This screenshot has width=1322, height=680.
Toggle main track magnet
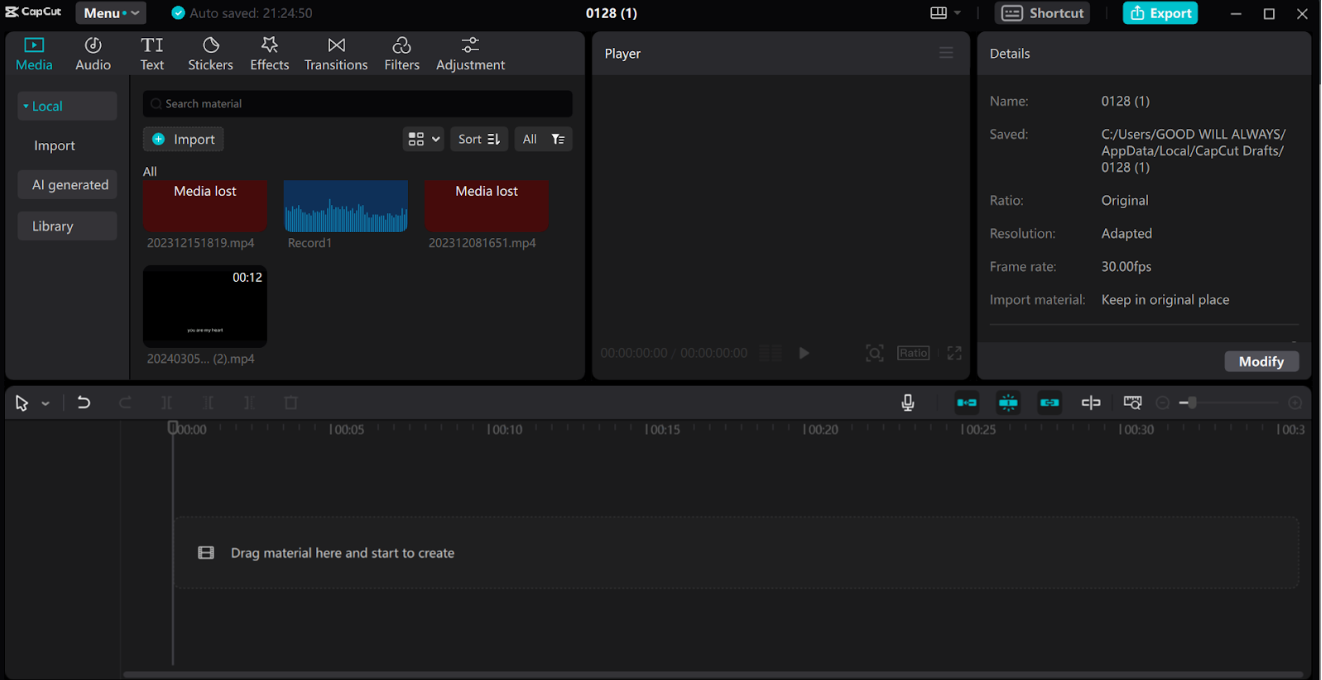coord(967,403)
